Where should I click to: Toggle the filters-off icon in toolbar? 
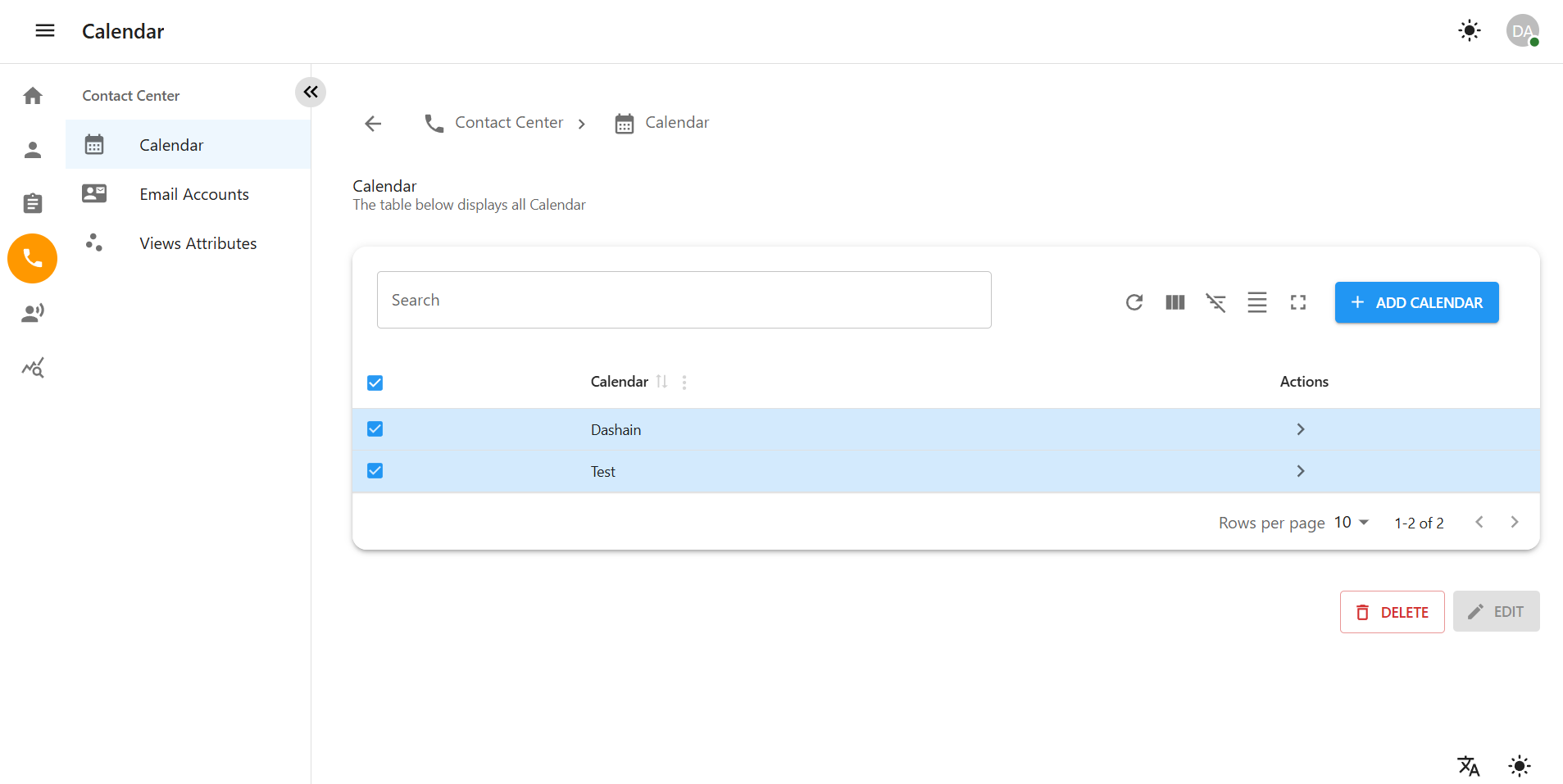1215,302
